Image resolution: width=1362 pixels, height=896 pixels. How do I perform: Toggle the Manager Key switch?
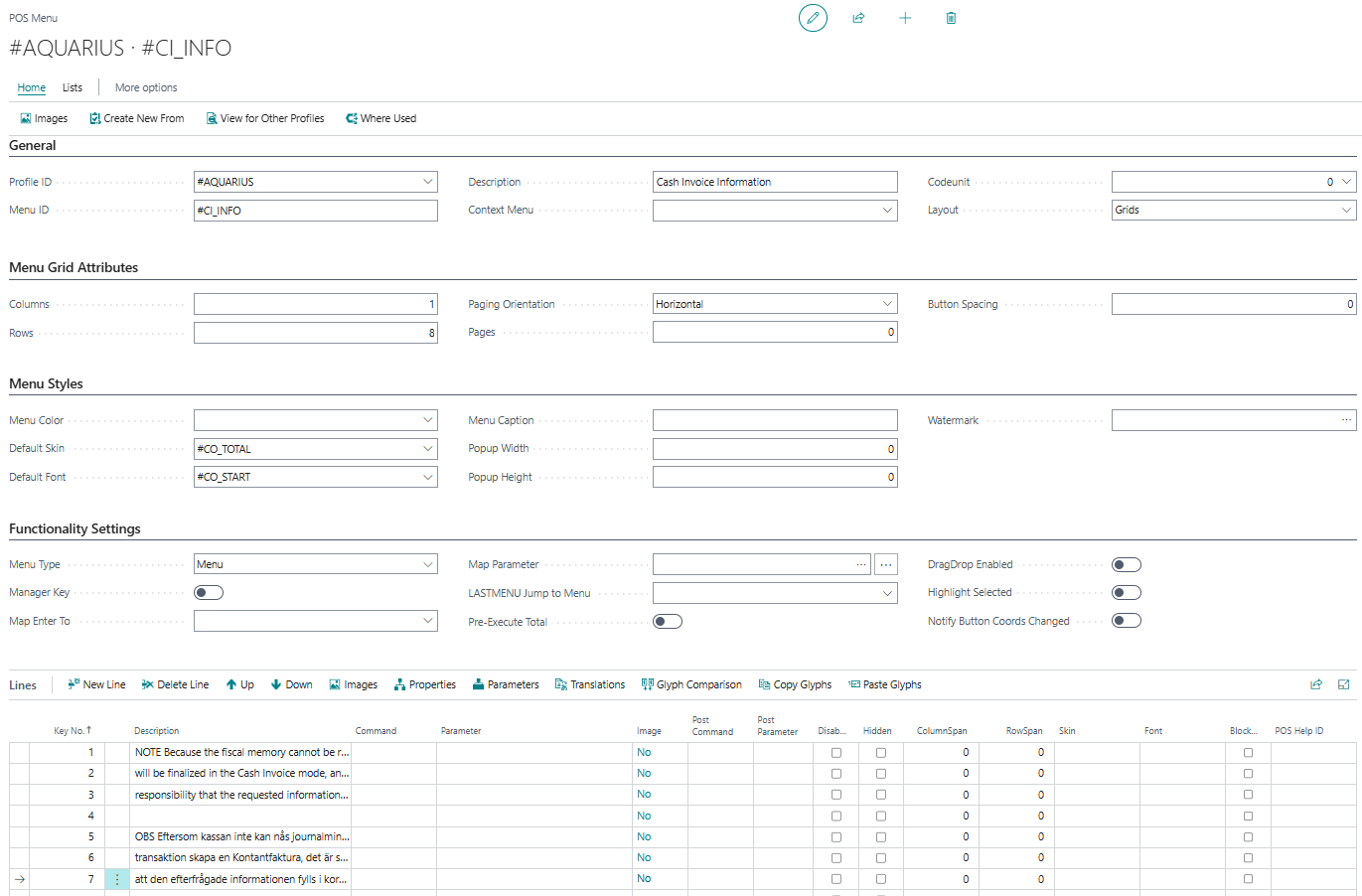click(209, 593)
